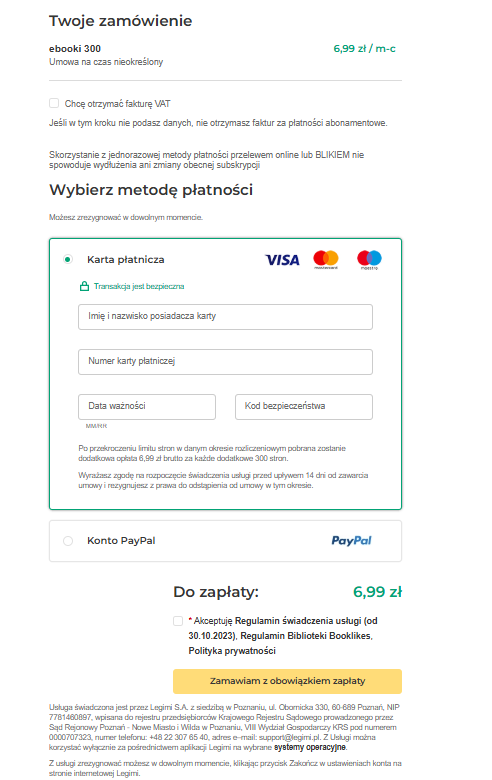Image resolution: width=492 pixels, height=780 pixels.
Task: Select the Karta płatnicza radio button
Action: pos(68,259)
